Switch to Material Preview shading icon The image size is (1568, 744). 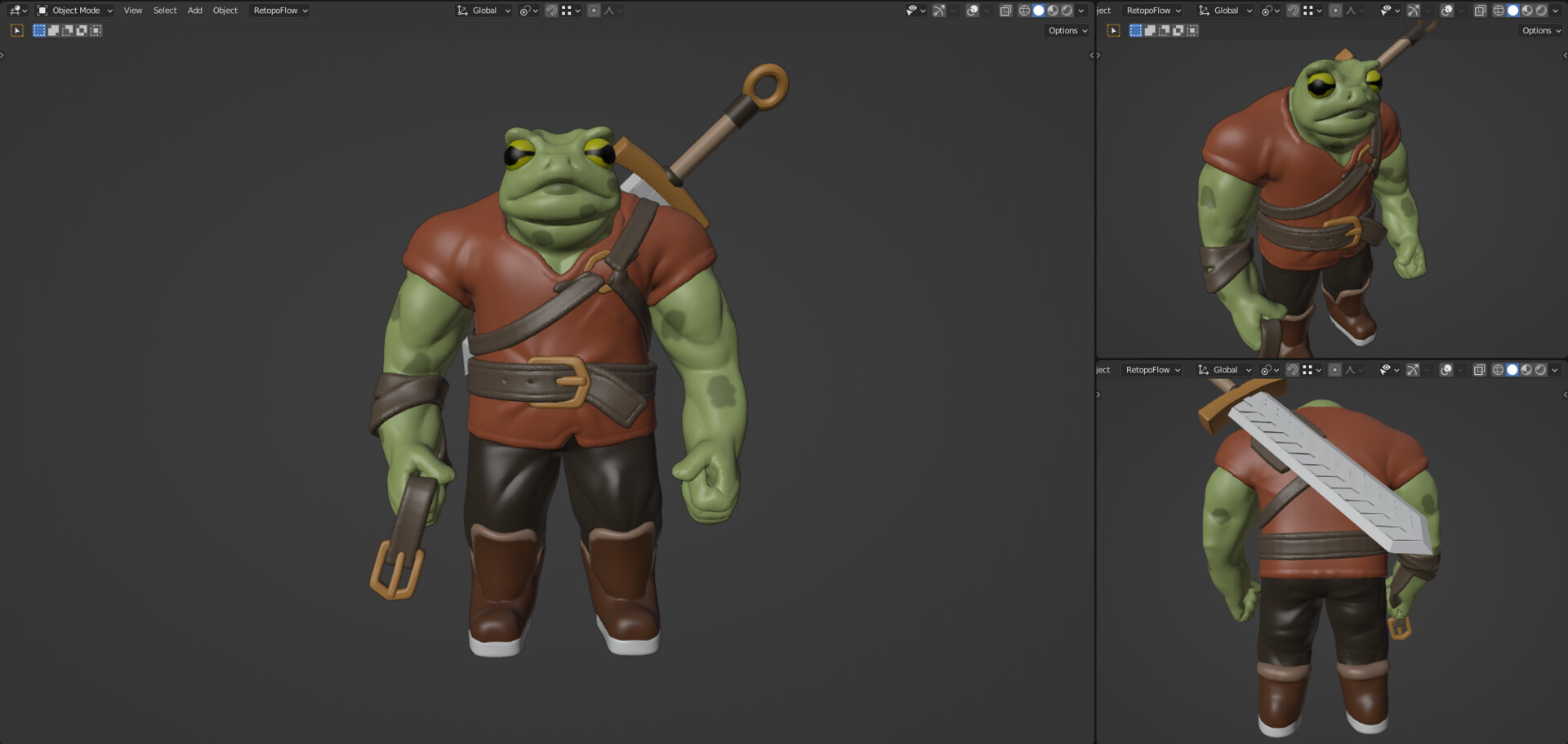tap(1052, 10)
